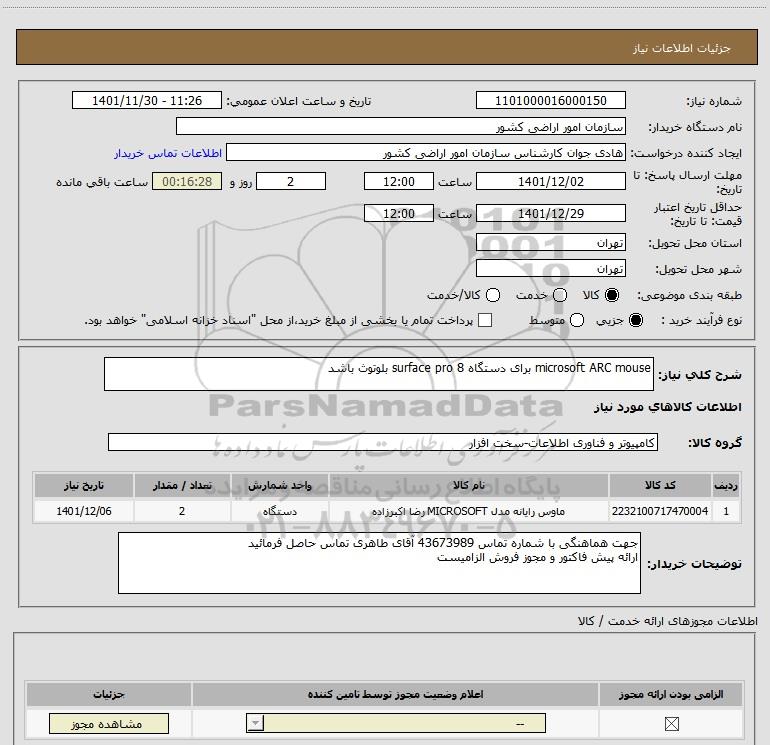Click the response deadline time field
This screenshot has height=745, width=770.
coord(399,181)
